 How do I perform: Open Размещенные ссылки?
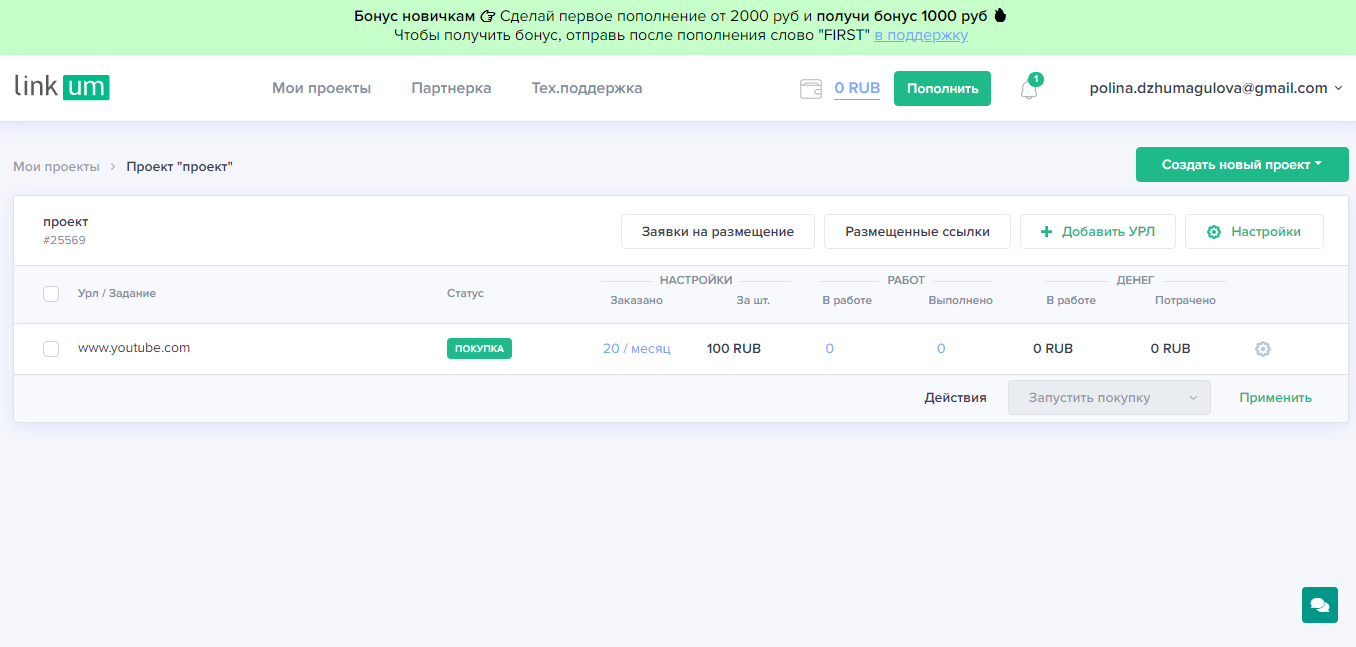(x=917, y=231)
